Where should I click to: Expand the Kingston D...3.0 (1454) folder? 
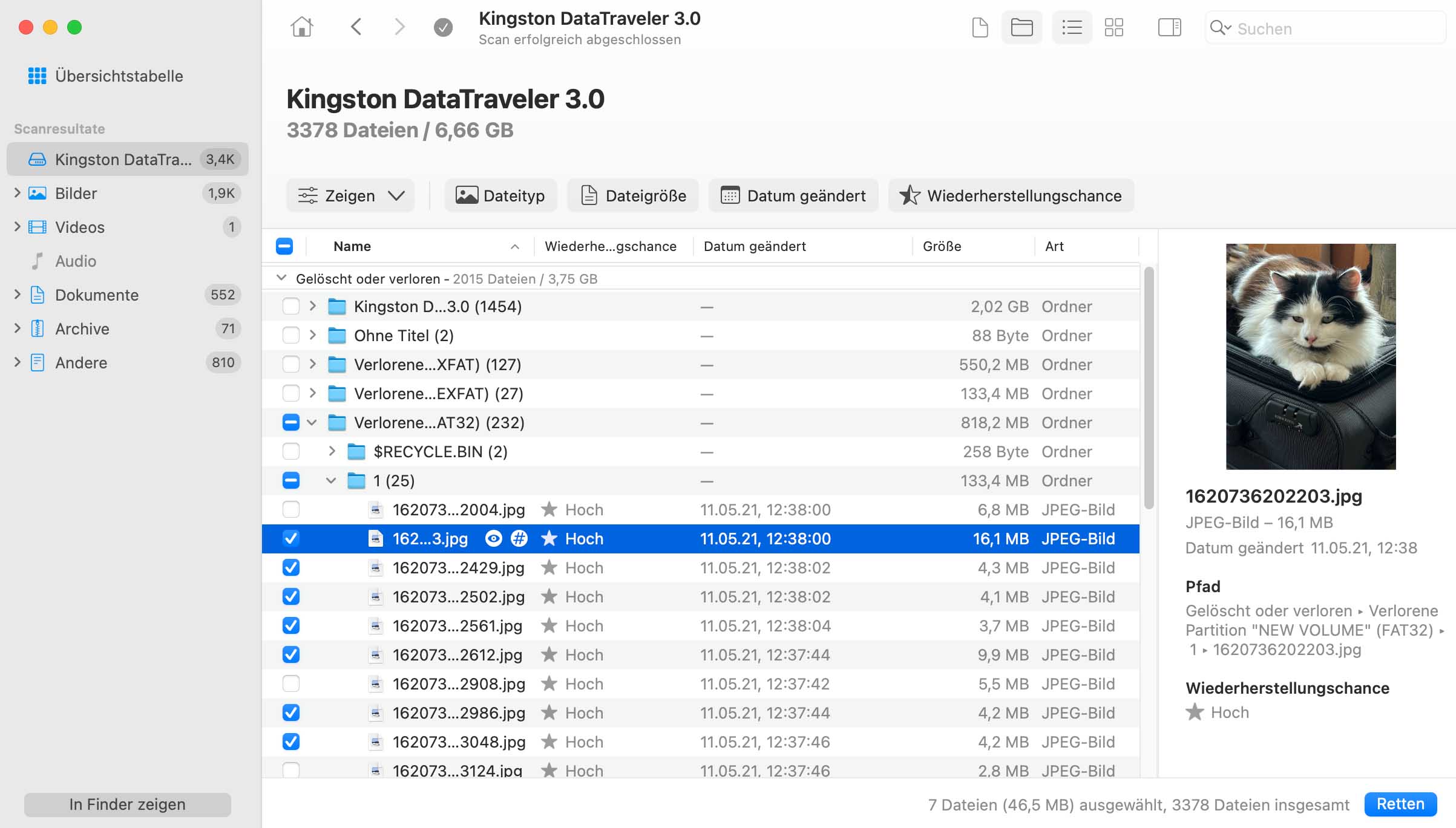tap(312, 306)
